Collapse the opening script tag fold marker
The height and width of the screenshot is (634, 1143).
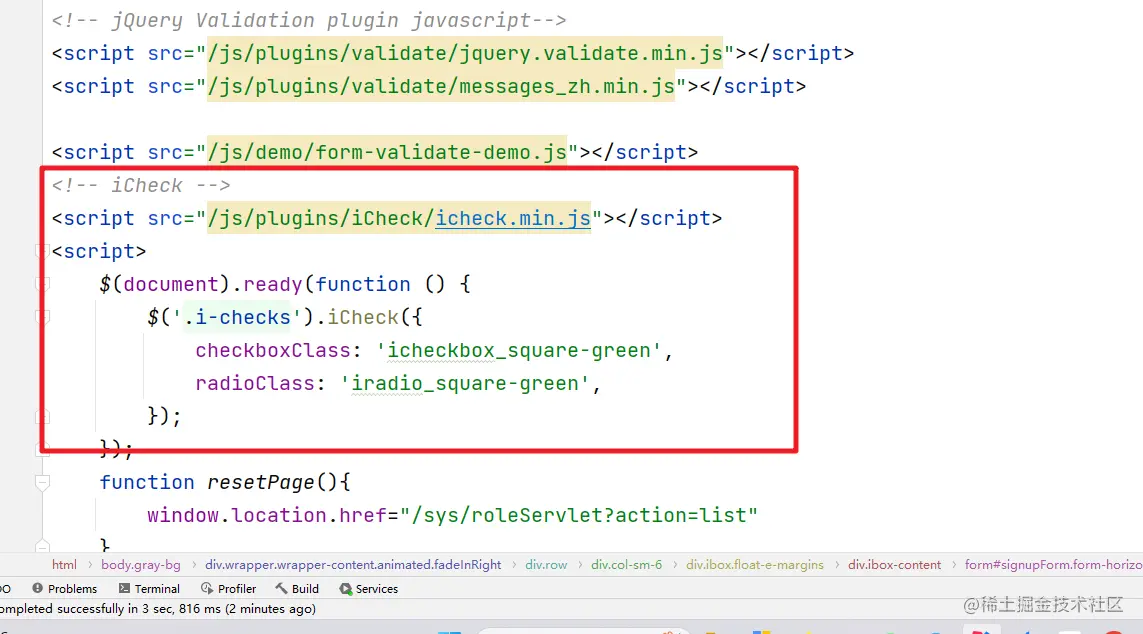pyautogui.click(x=42, y=251)
